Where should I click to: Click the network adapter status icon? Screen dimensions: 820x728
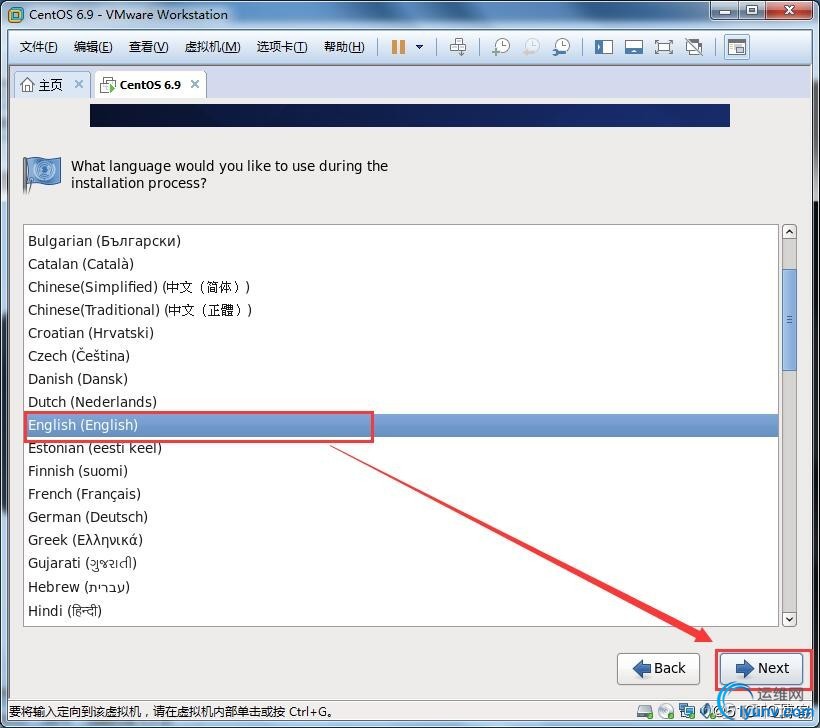tap(687, 711)
